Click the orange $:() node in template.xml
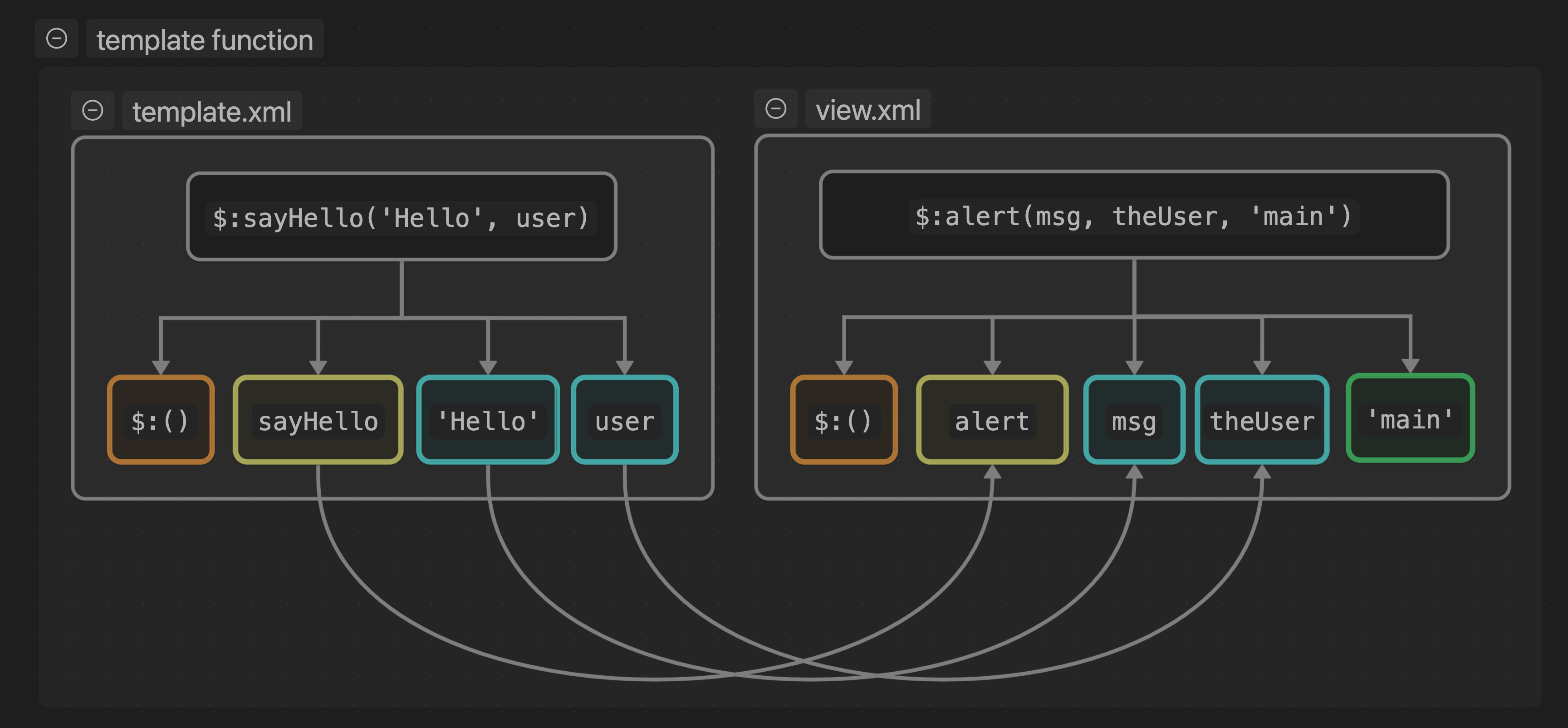 161,420
